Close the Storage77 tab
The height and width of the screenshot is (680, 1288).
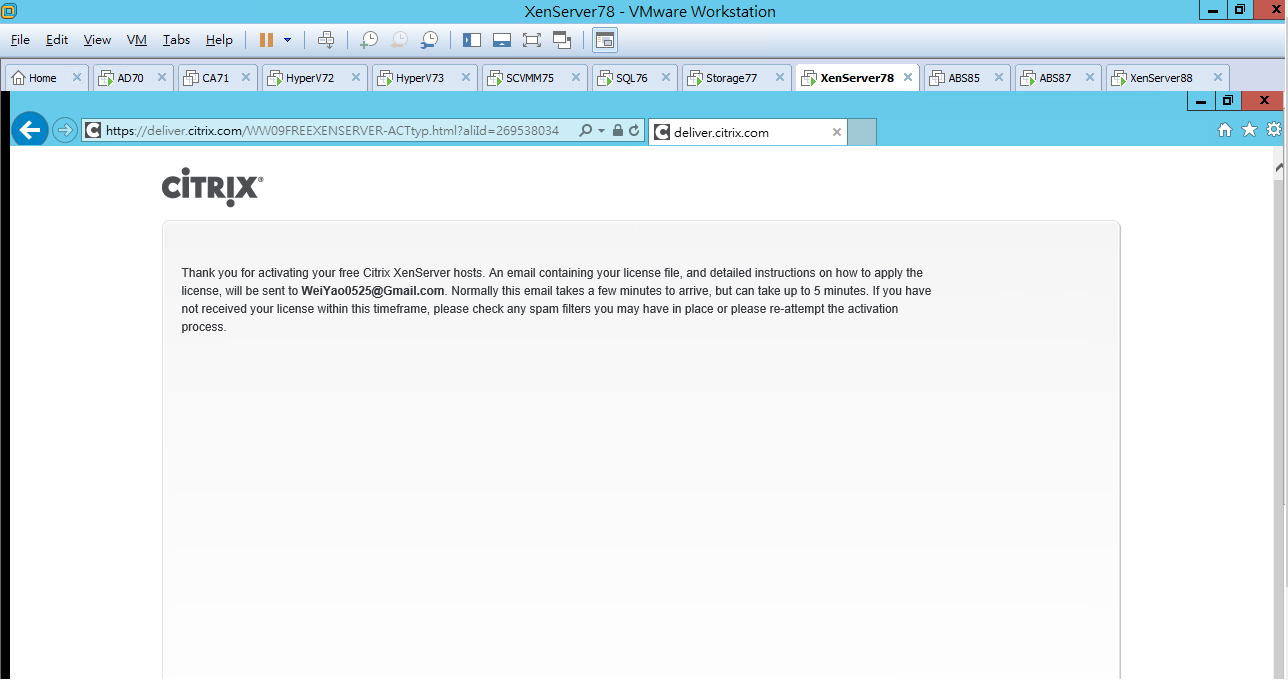point(780,78)
